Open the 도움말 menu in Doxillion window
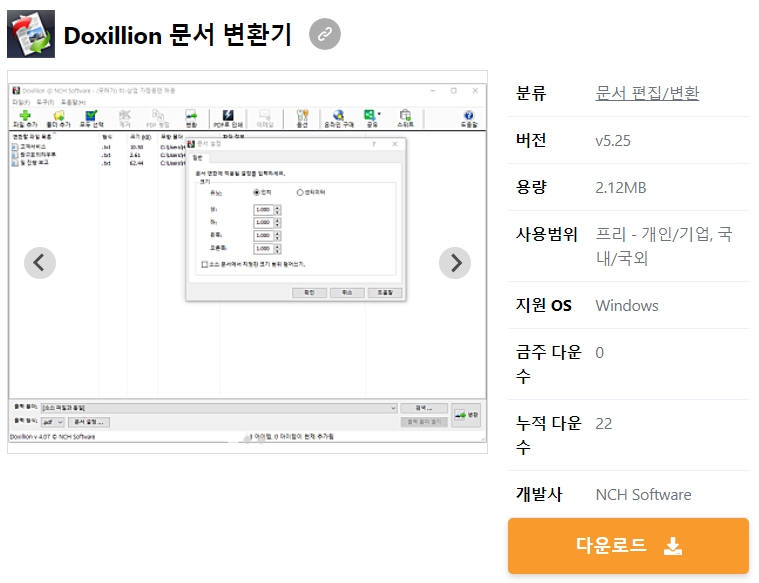 click(73, 102)
